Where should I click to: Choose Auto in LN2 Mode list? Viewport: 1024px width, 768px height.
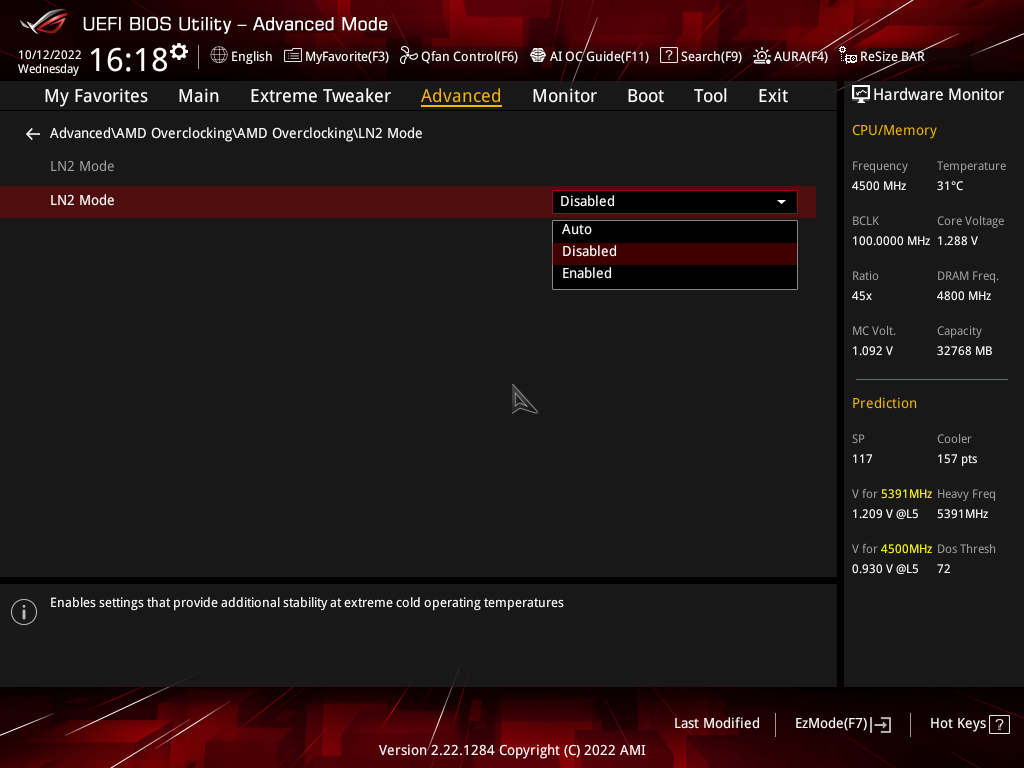click(675, 230)
